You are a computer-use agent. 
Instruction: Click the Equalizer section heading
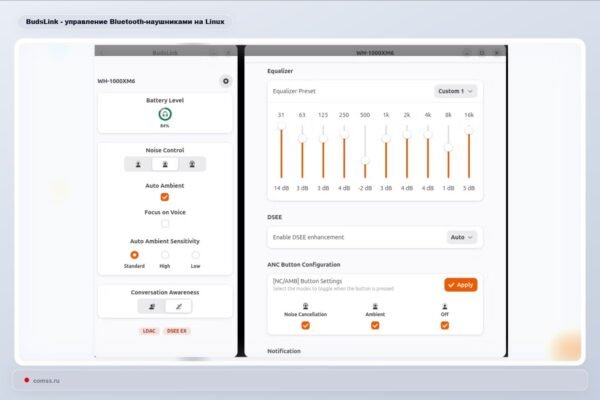(280, 71)
